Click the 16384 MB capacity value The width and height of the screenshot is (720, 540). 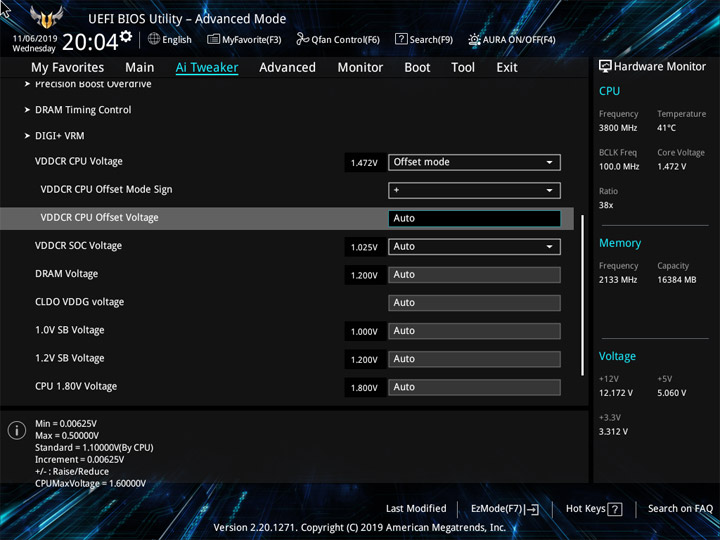pyautogui.click(x=677, y=280)
